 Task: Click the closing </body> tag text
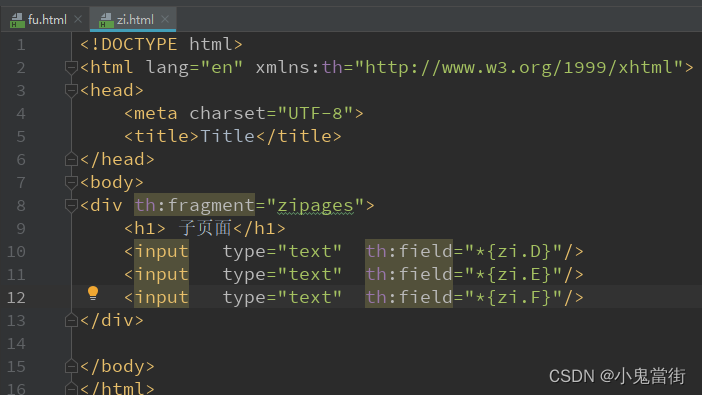pos(117,367)
